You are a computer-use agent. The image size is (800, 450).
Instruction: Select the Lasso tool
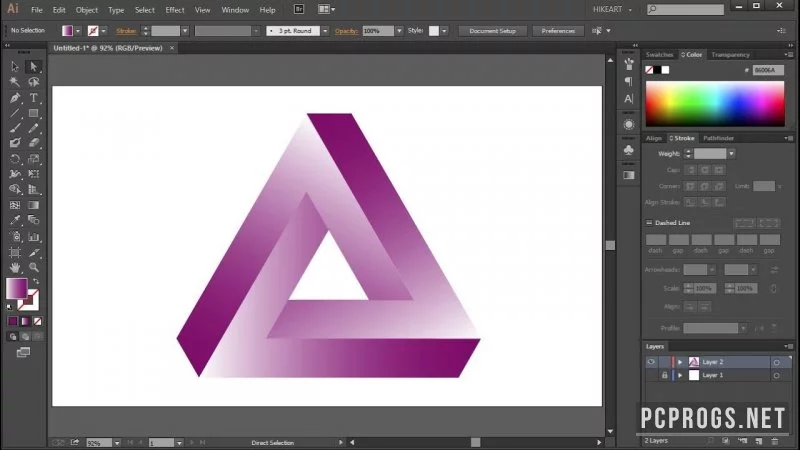[x=34, y=82]
